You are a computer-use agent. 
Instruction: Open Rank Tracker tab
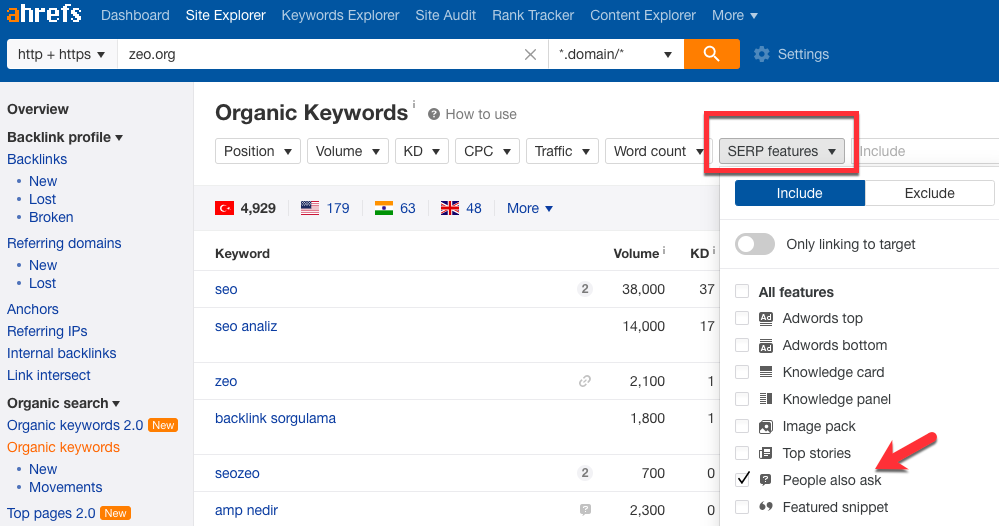click(x=533, y=15)
